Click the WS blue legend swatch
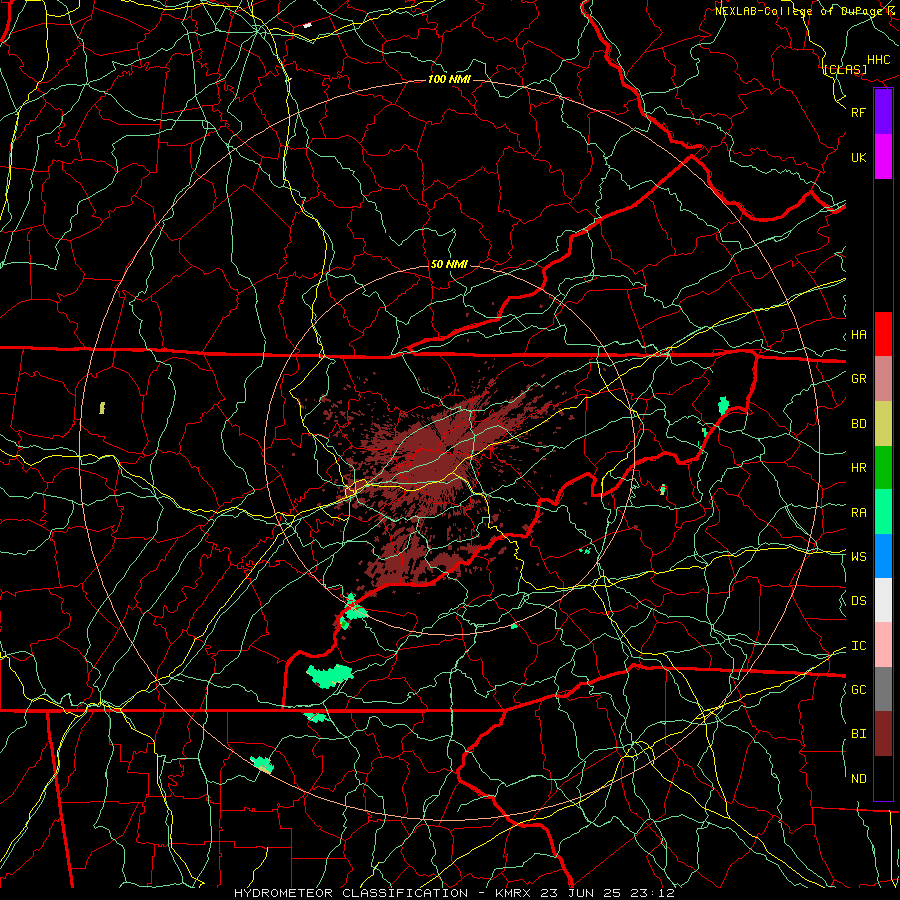The height and width of the screenshot is (900, 900). pyautogui.click(x=883, y=556)
